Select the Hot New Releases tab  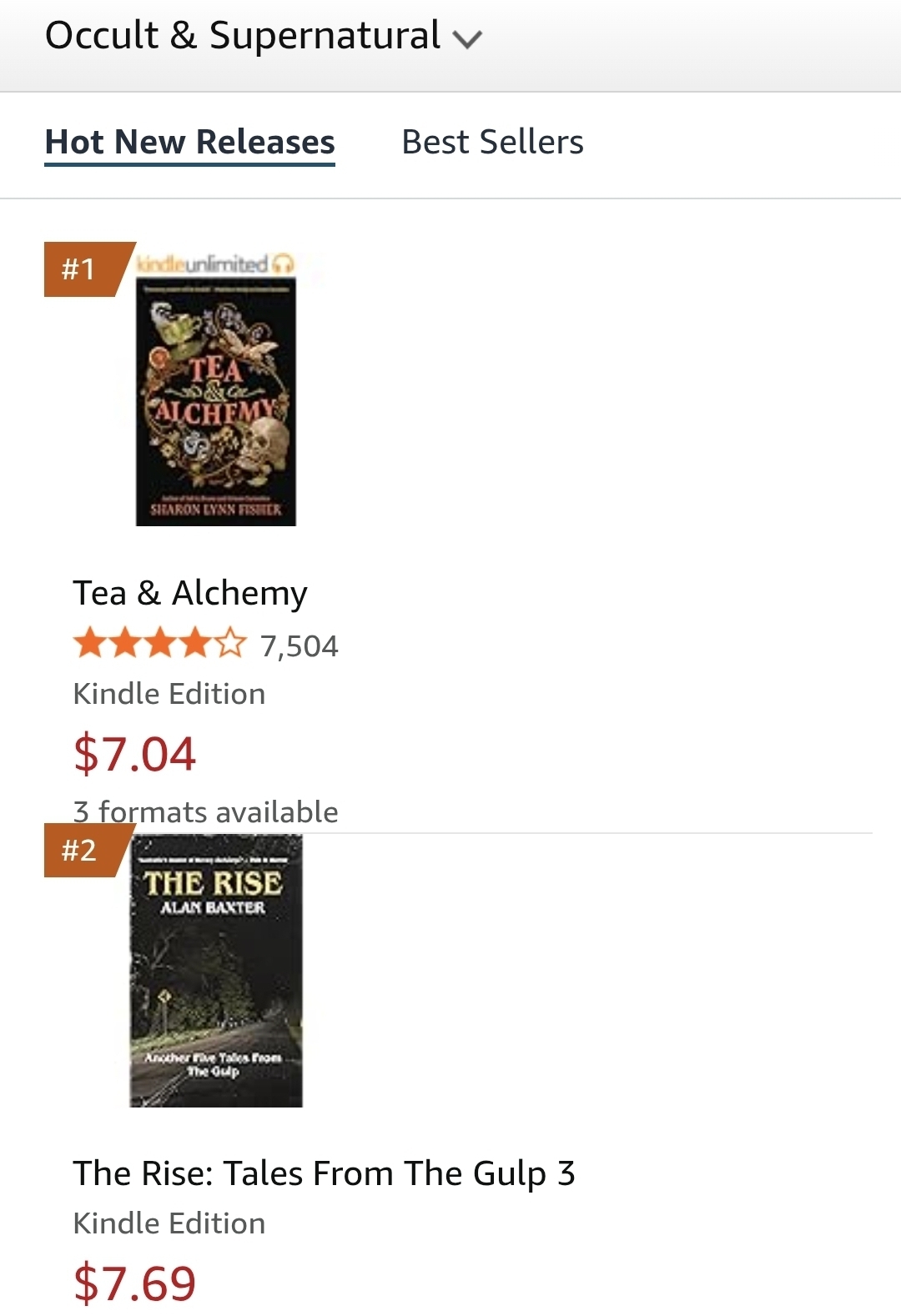pyautogui.click(x=189, y=143)
